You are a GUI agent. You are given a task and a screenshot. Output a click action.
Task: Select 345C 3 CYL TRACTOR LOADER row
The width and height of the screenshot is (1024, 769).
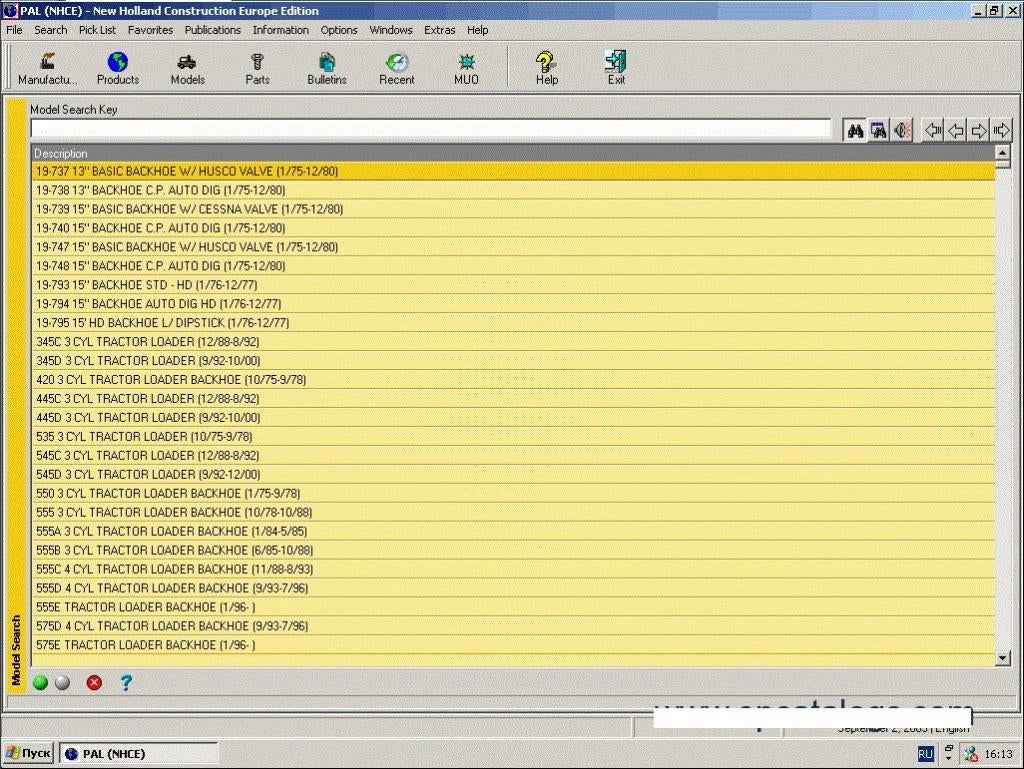coord(513,341)
